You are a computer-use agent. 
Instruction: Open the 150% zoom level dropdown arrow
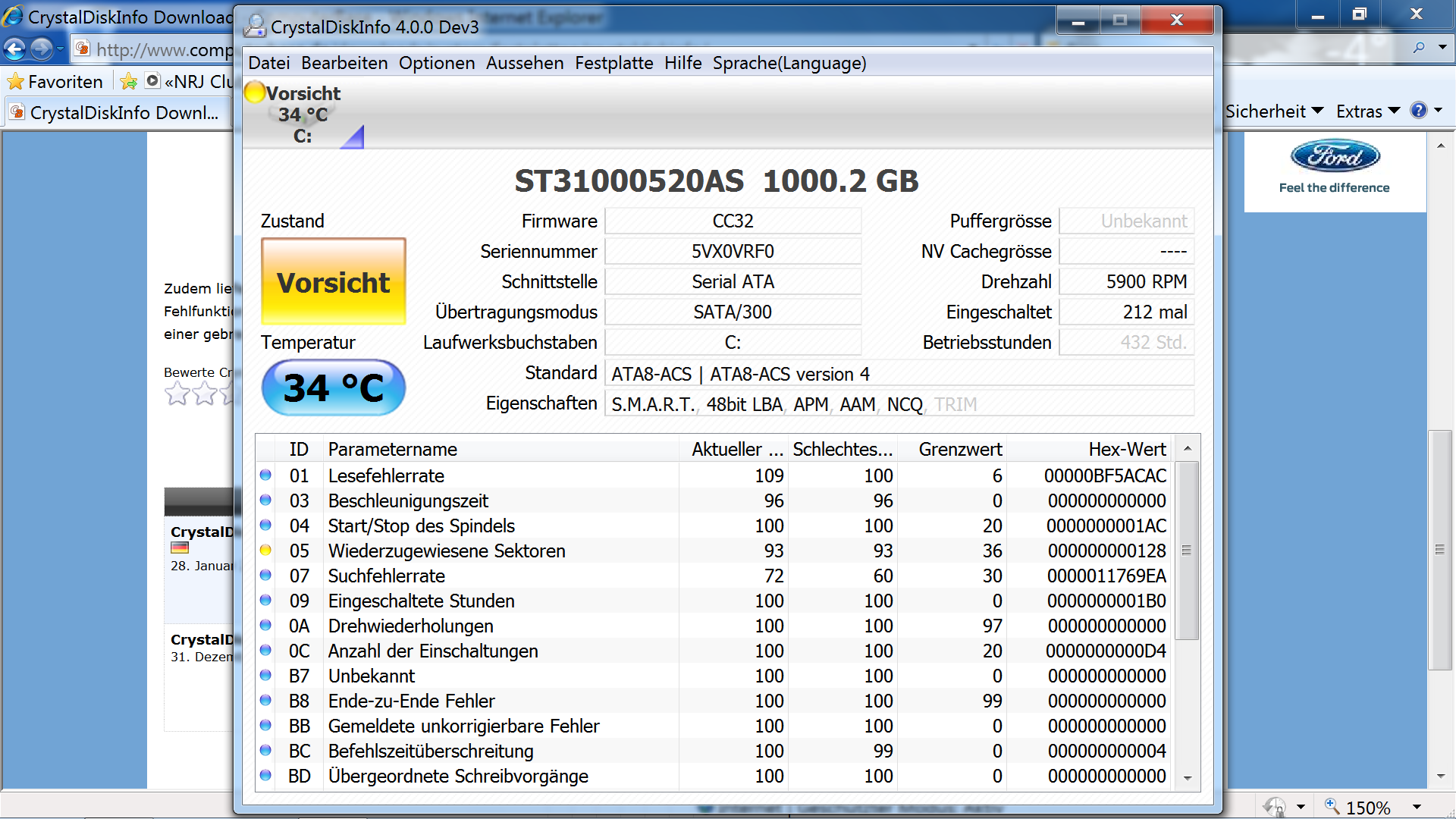point(1416,807)
